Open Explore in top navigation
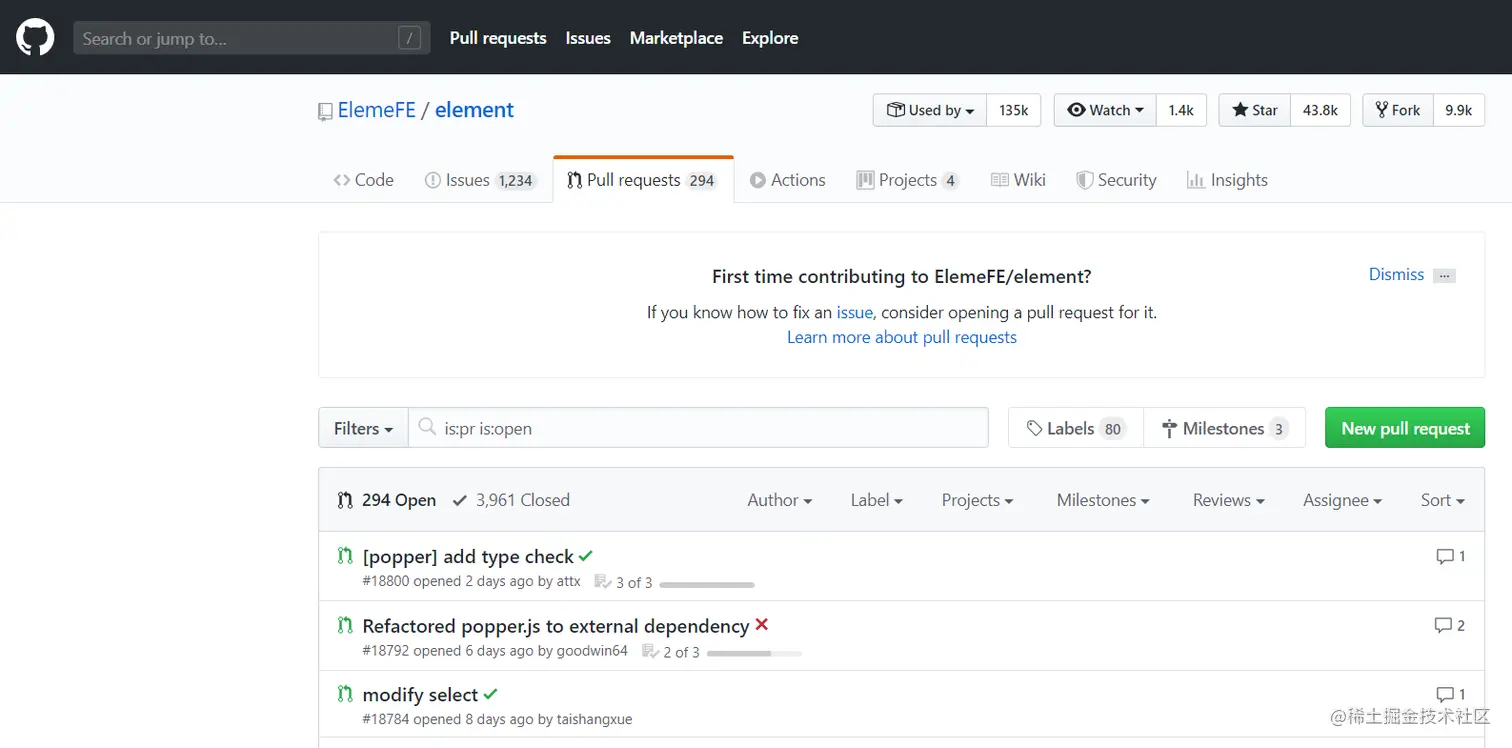Screen dimensions: 1512x748 770,38
